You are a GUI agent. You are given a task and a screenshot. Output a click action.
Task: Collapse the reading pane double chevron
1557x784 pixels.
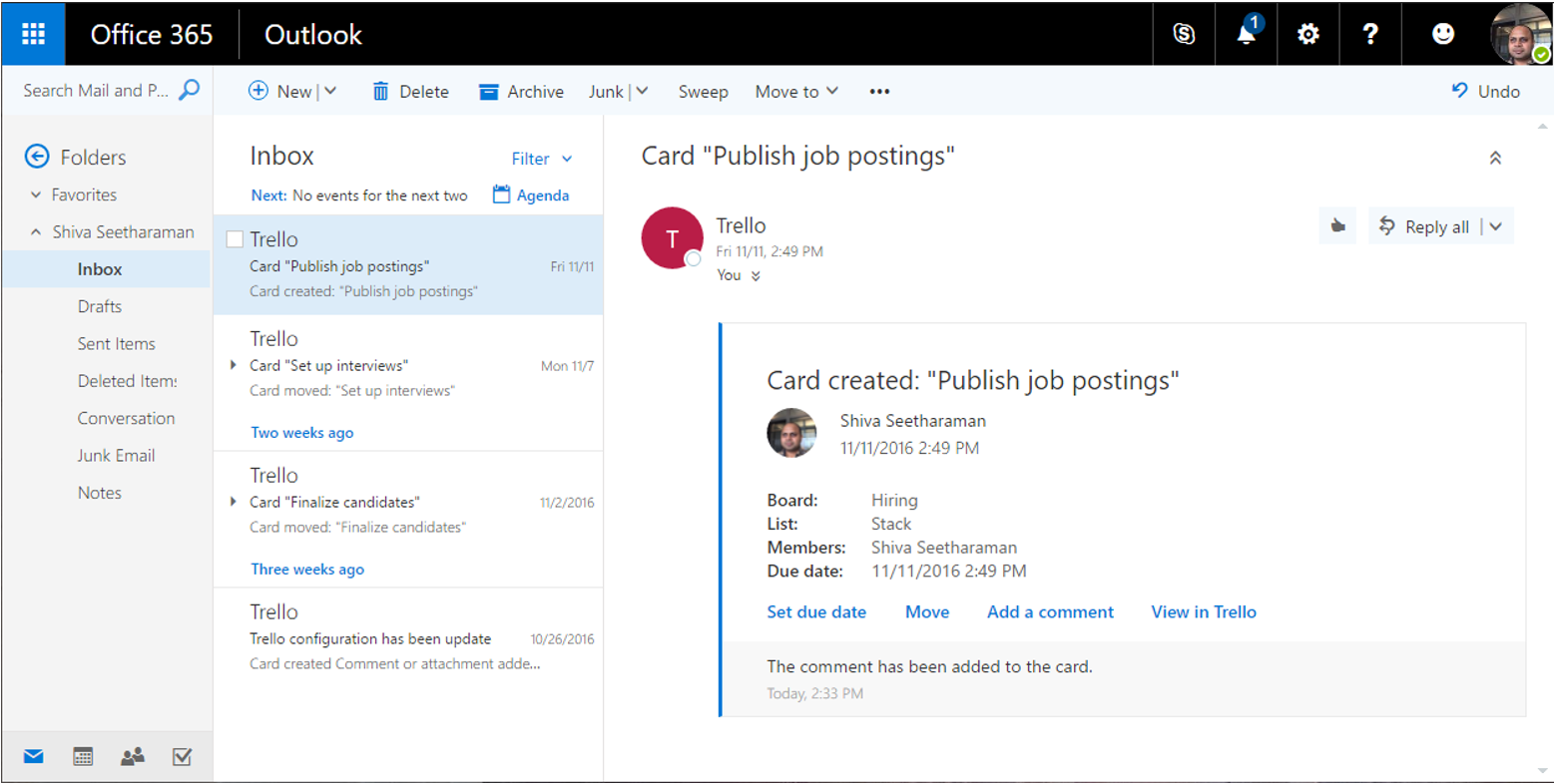click(1495, 158)
